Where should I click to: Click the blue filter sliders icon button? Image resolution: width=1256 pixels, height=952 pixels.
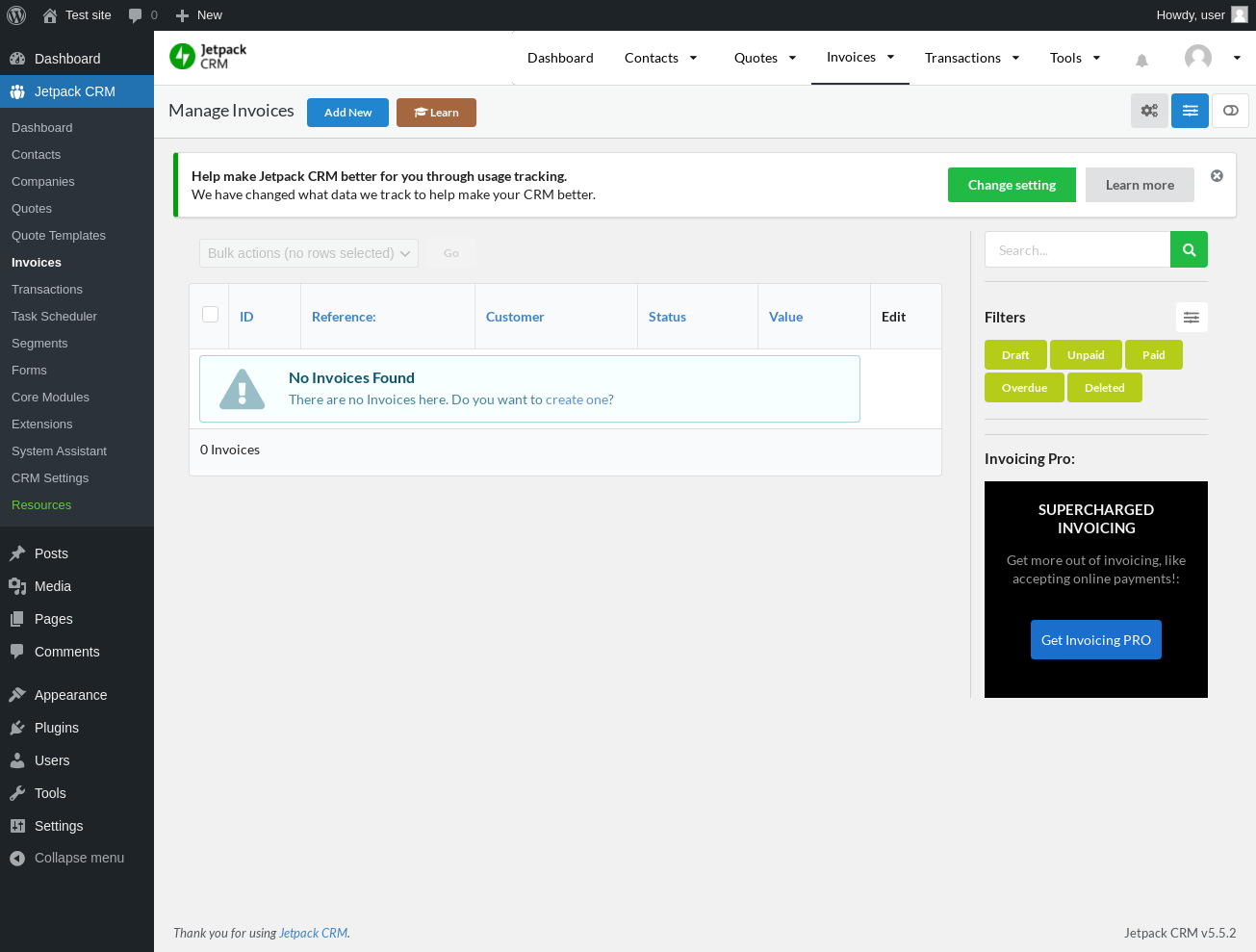(1191, 111)
